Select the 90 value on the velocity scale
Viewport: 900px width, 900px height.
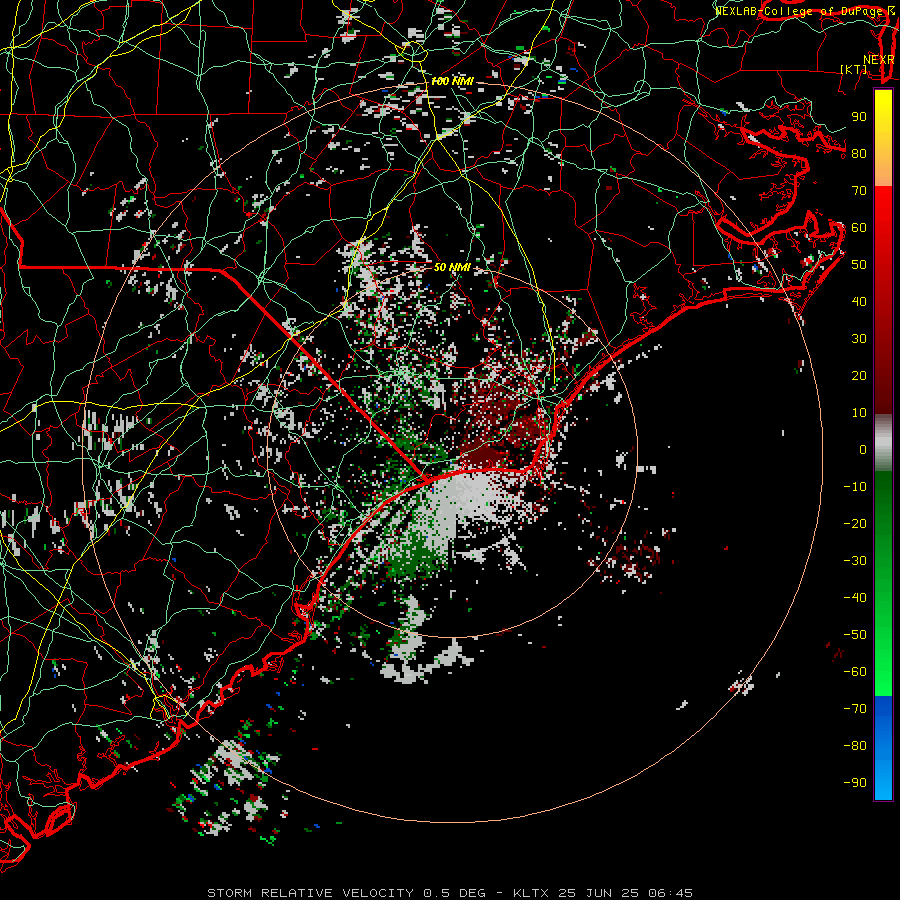pyautogui.click(x=859, y=117)
